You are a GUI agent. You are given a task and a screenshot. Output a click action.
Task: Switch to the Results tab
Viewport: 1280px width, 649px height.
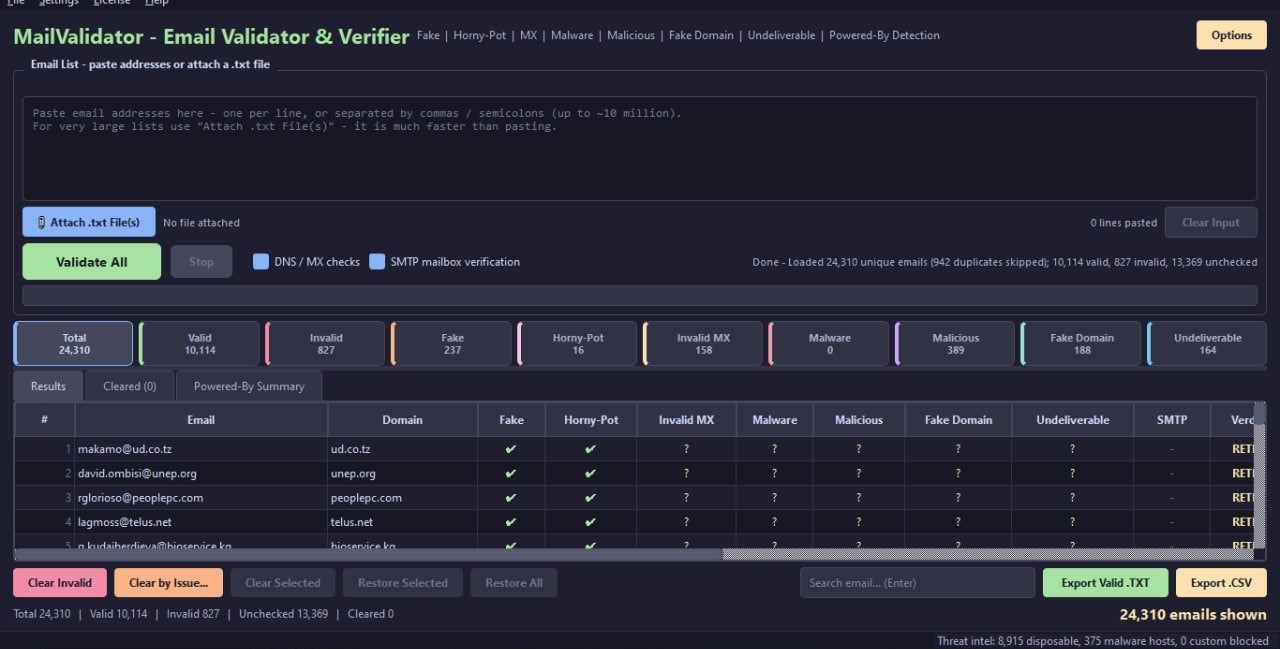pyautogui.click(x=48, y=386)
